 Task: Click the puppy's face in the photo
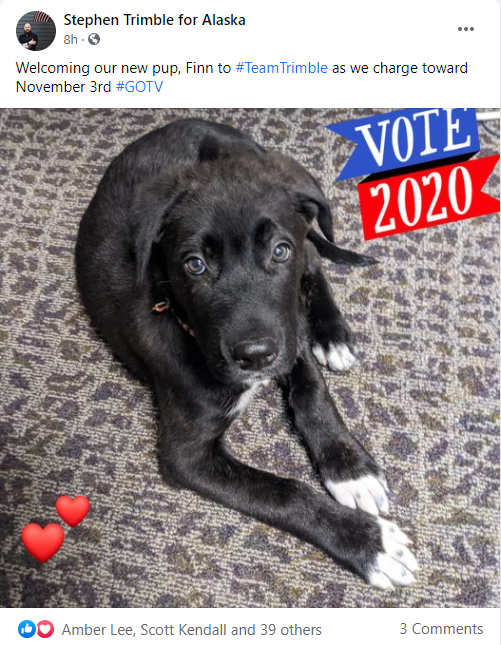(239, 288)
